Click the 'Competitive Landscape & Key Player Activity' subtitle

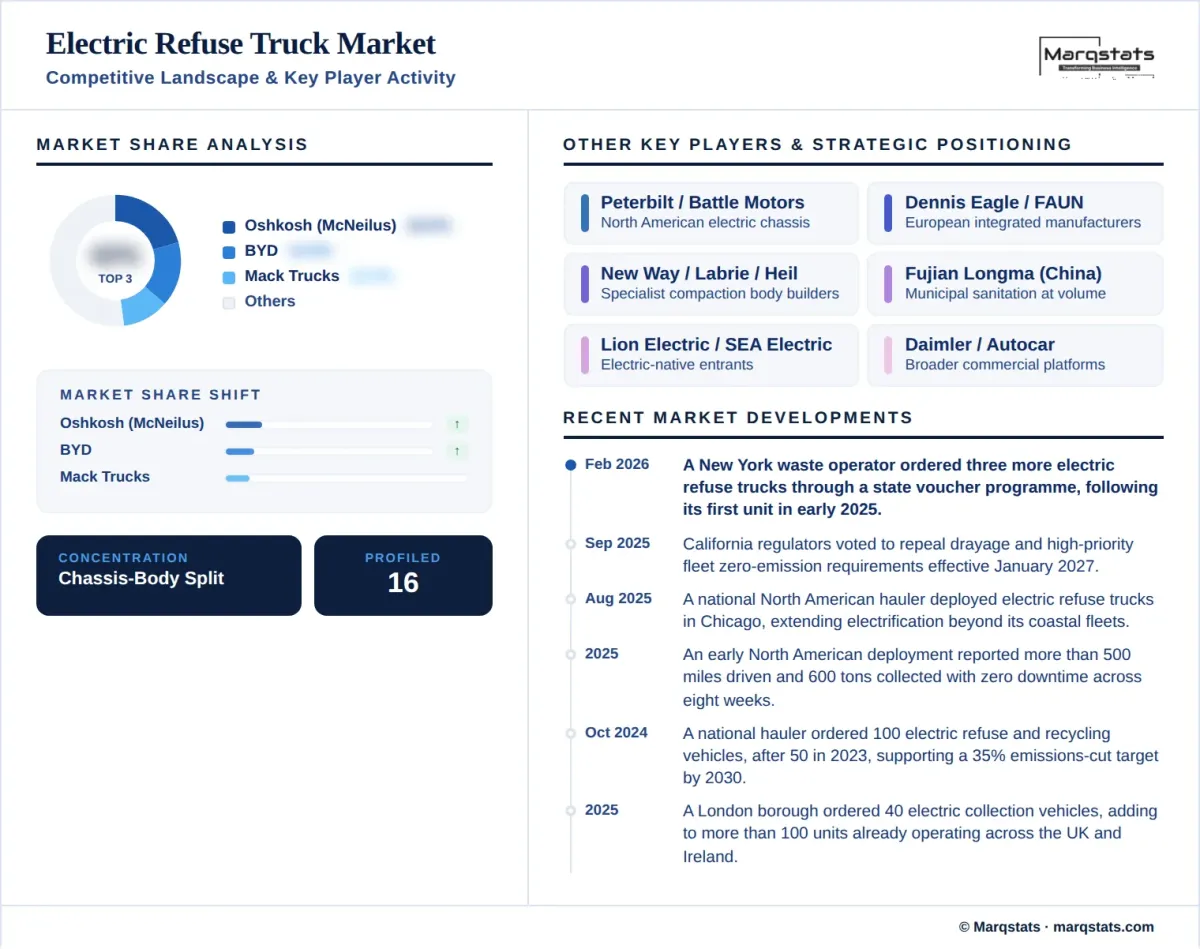[x=251, y=78]
